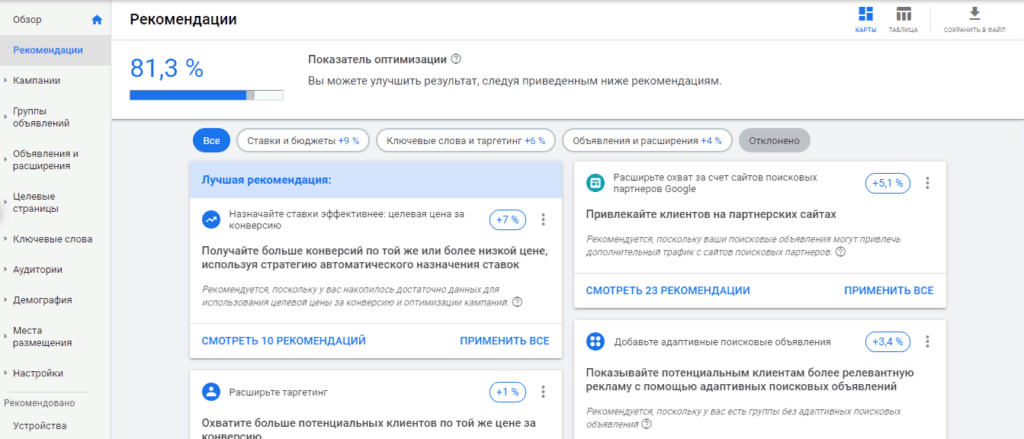Click the optimization score progress bar
The width and height of the screenshot is (1024, 439).
[206, 95]
